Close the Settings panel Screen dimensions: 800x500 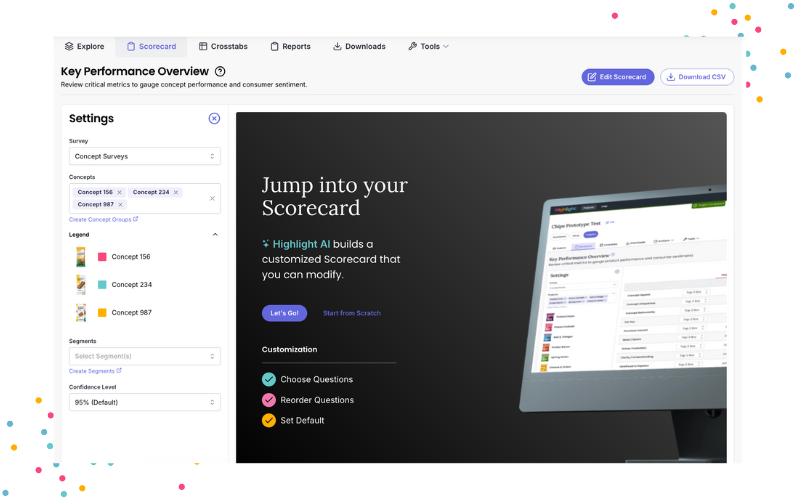click(x=214, y=118)
